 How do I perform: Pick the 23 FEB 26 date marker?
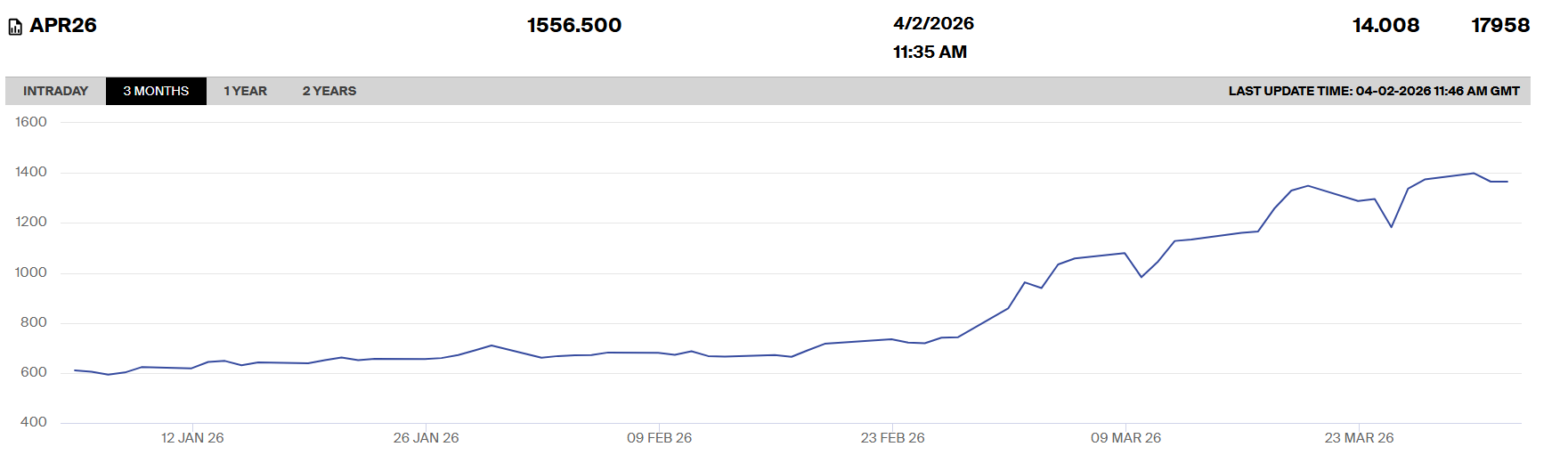click(892, 437)
